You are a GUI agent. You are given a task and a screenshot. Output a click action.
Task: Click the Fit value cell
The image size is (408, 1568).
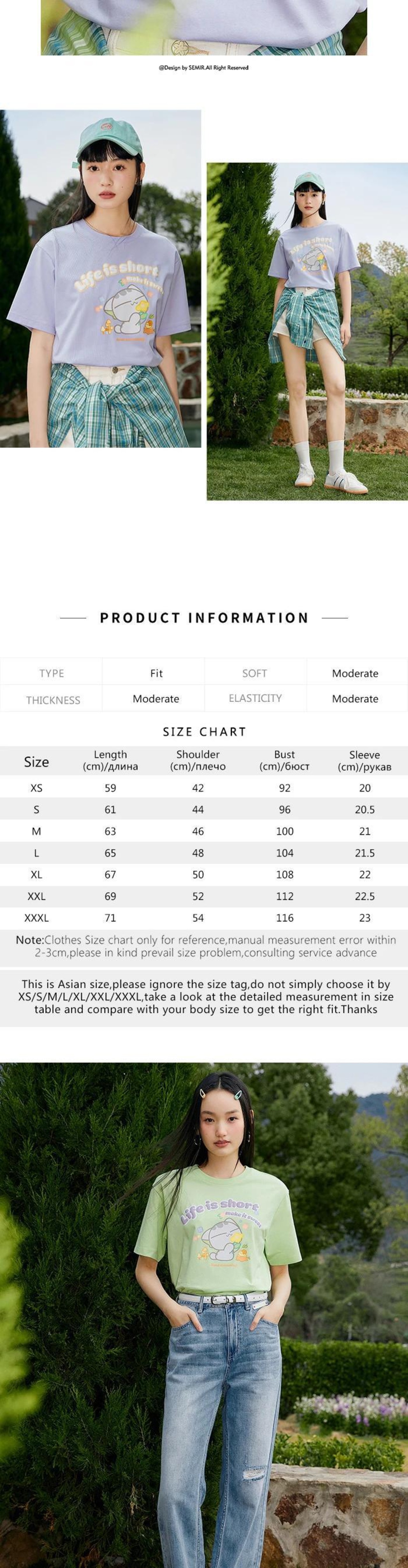(156, 673)
